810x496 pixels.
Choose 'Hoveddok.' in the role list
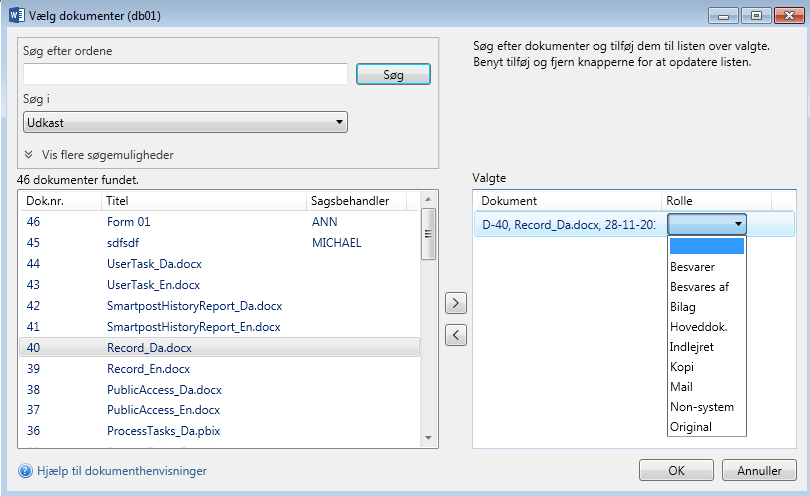[698, 327]
